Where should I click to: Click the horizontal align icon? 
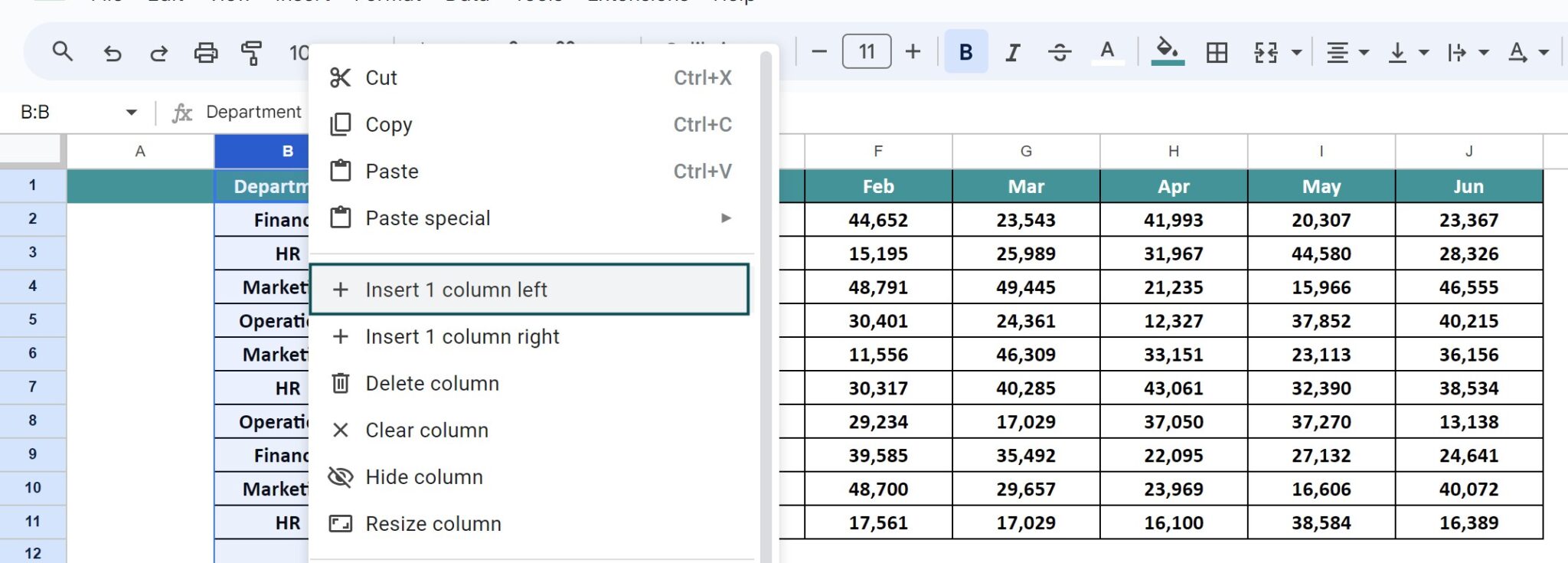[x=1338, y=53]
